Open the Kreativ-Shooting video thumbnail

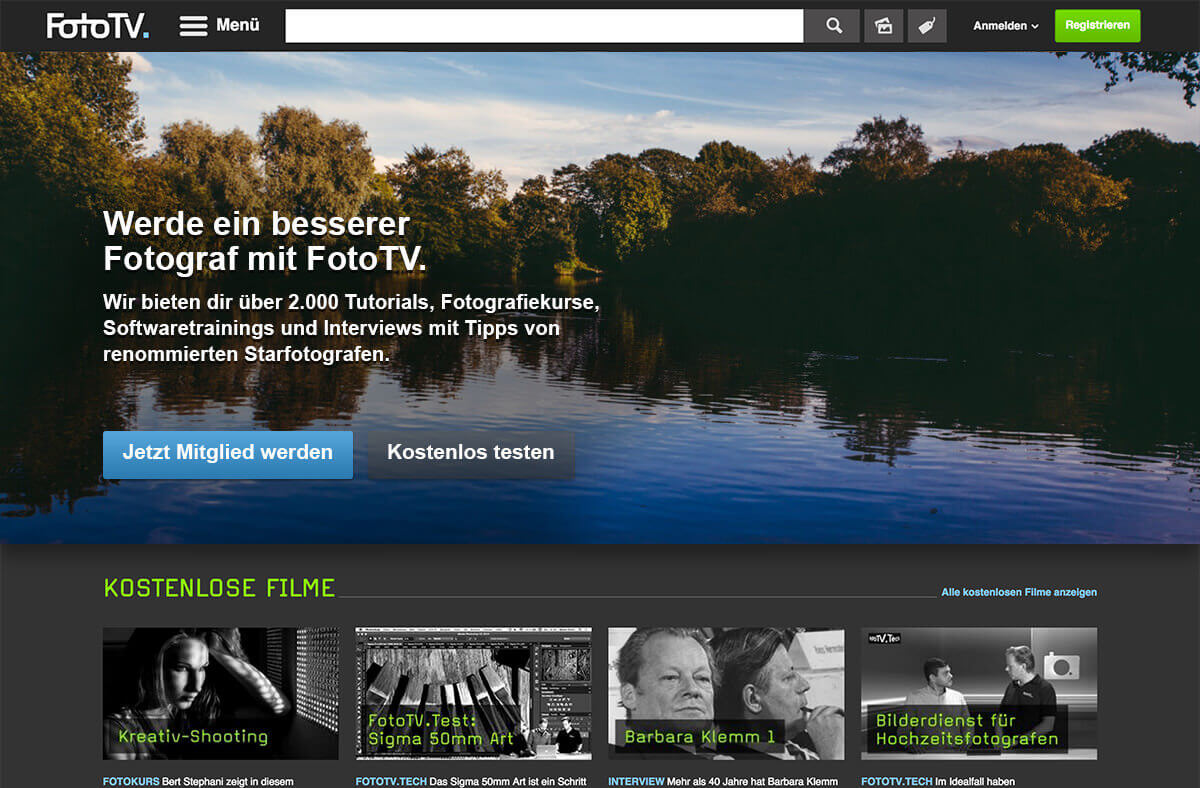pos(220,693)
